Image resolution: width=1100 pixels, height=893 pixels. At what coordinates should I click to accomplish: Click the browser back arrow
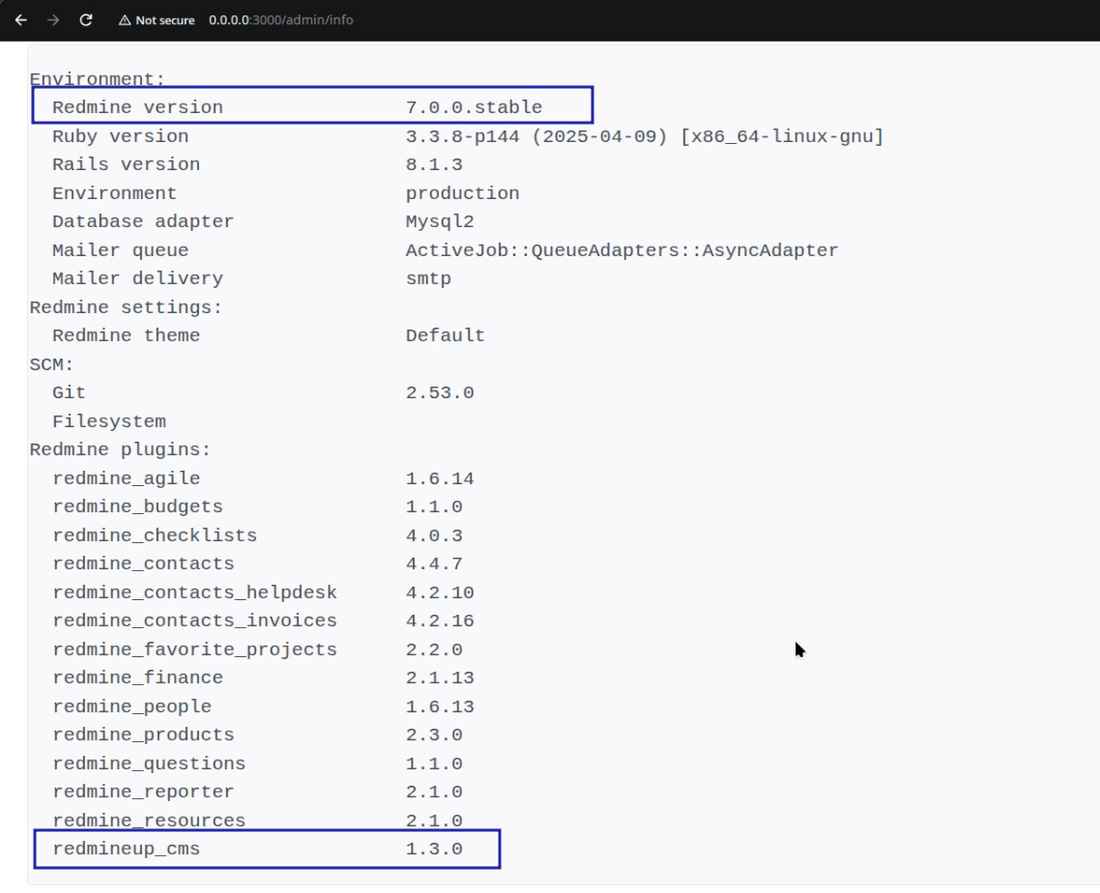(x=21, y=20)
